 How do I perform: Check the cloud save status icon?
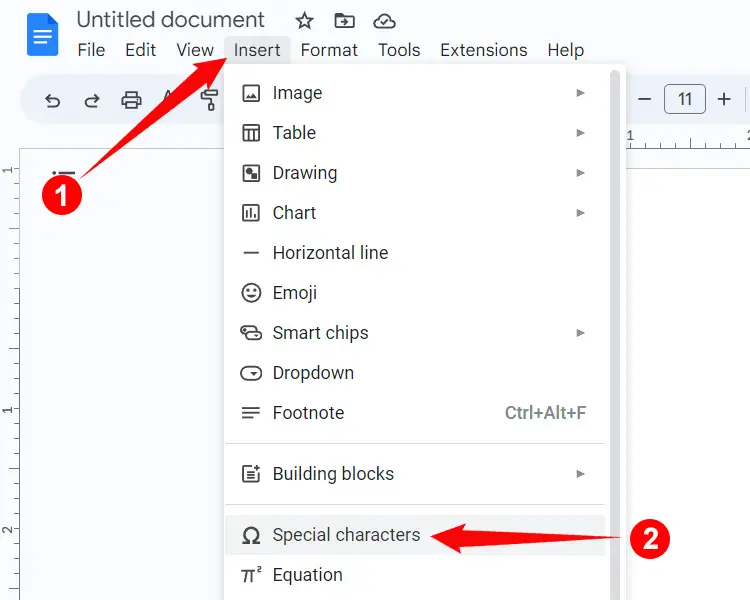pyautogui.click(x=383, y=21)
